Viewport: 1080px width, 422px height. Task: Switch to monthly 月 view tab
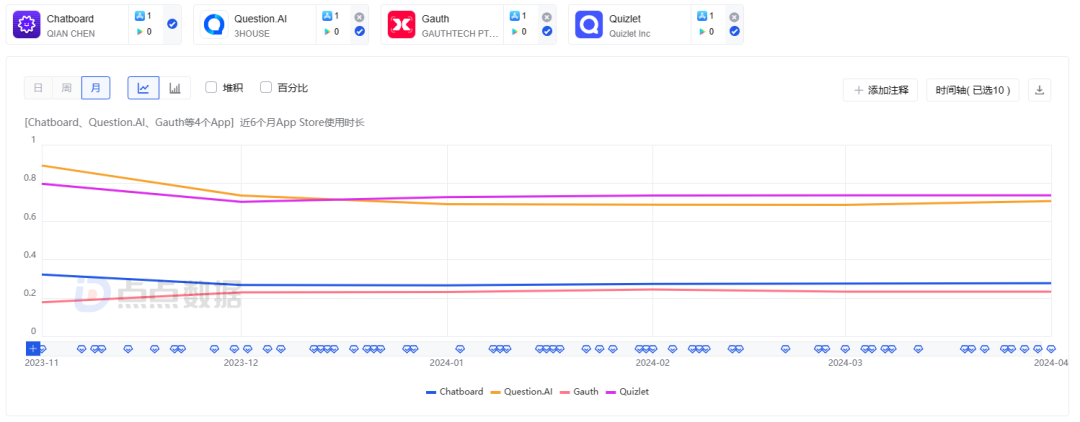tap(96, 88)
